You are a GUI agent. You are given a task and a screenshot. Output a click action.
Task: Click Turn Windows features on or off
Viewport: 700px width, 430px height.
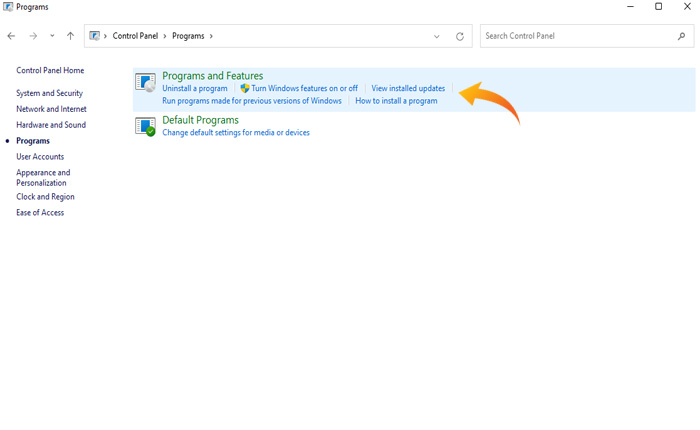(304, 89)
